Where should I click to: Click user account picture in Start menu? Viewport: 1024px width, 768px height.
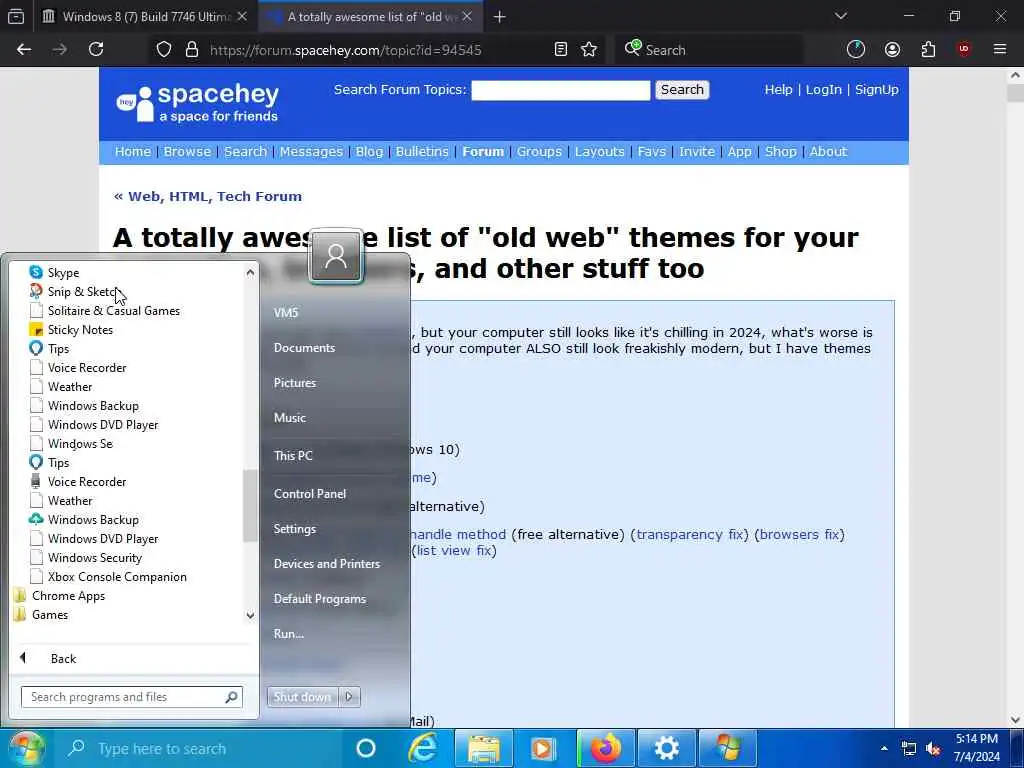click(336, 256)
